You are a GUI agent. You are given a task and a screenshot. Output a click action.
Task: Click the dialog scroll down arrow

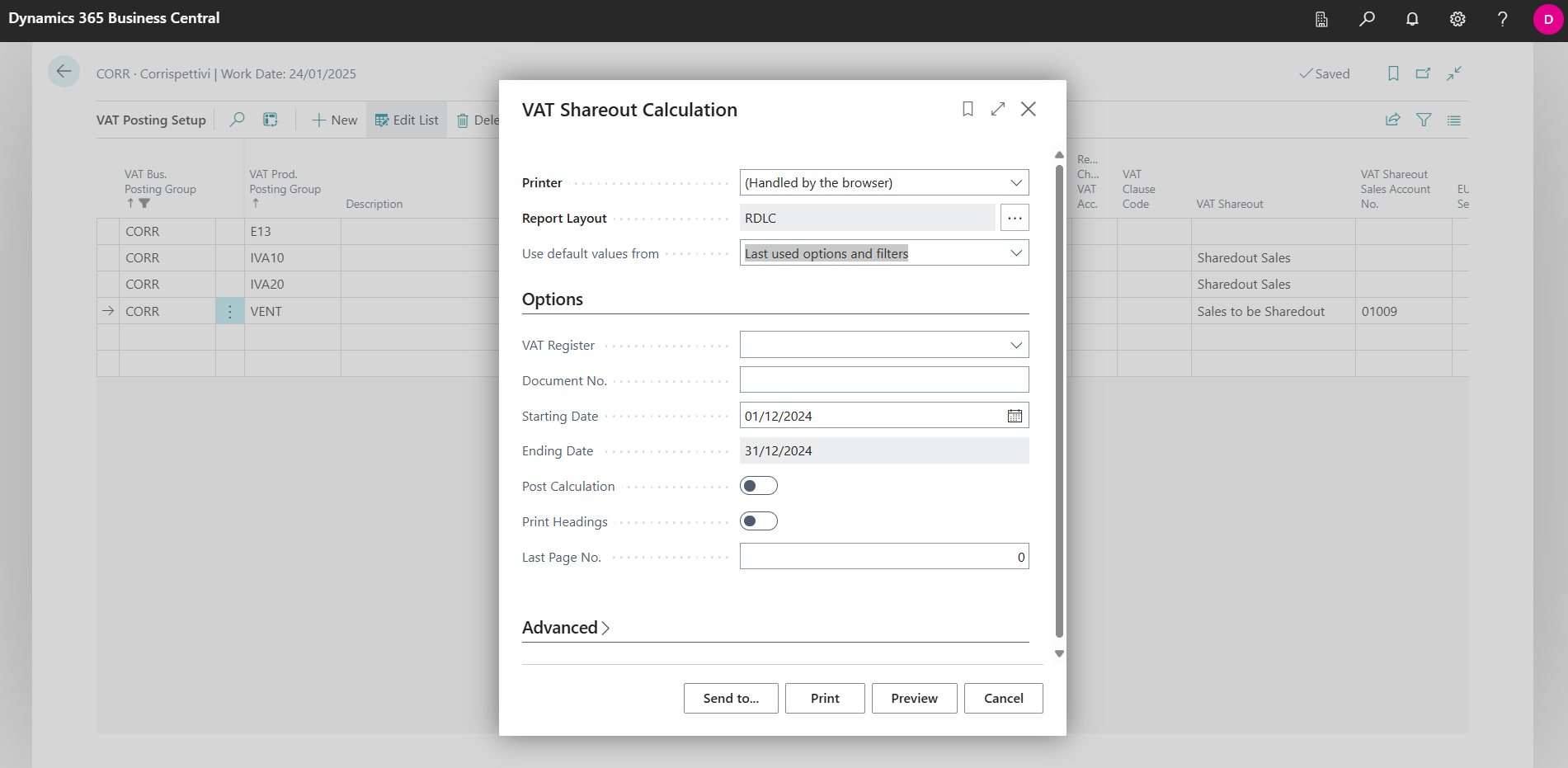click(x=1059, y=653)
